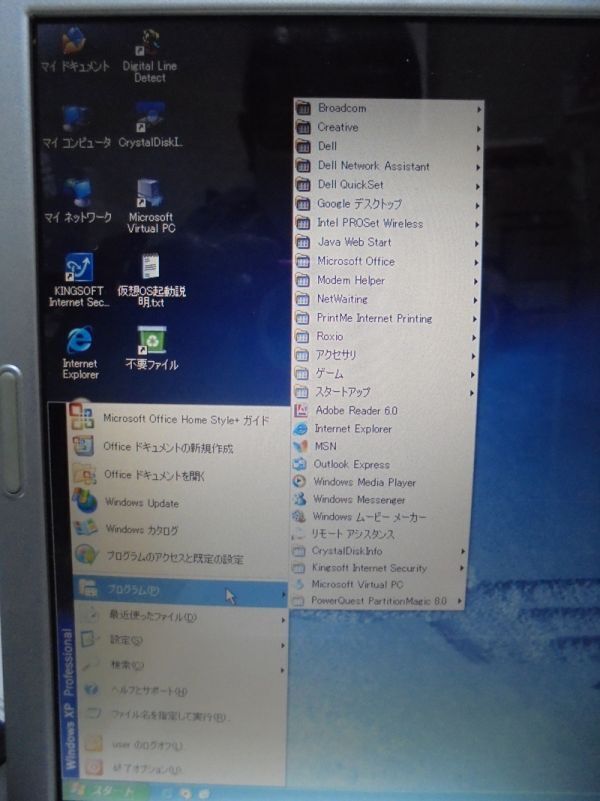The height and width of the screenshot is (801, 600).
Task: Open the マイ ドキュメント desktop icon
Action: tap(75, 51)
